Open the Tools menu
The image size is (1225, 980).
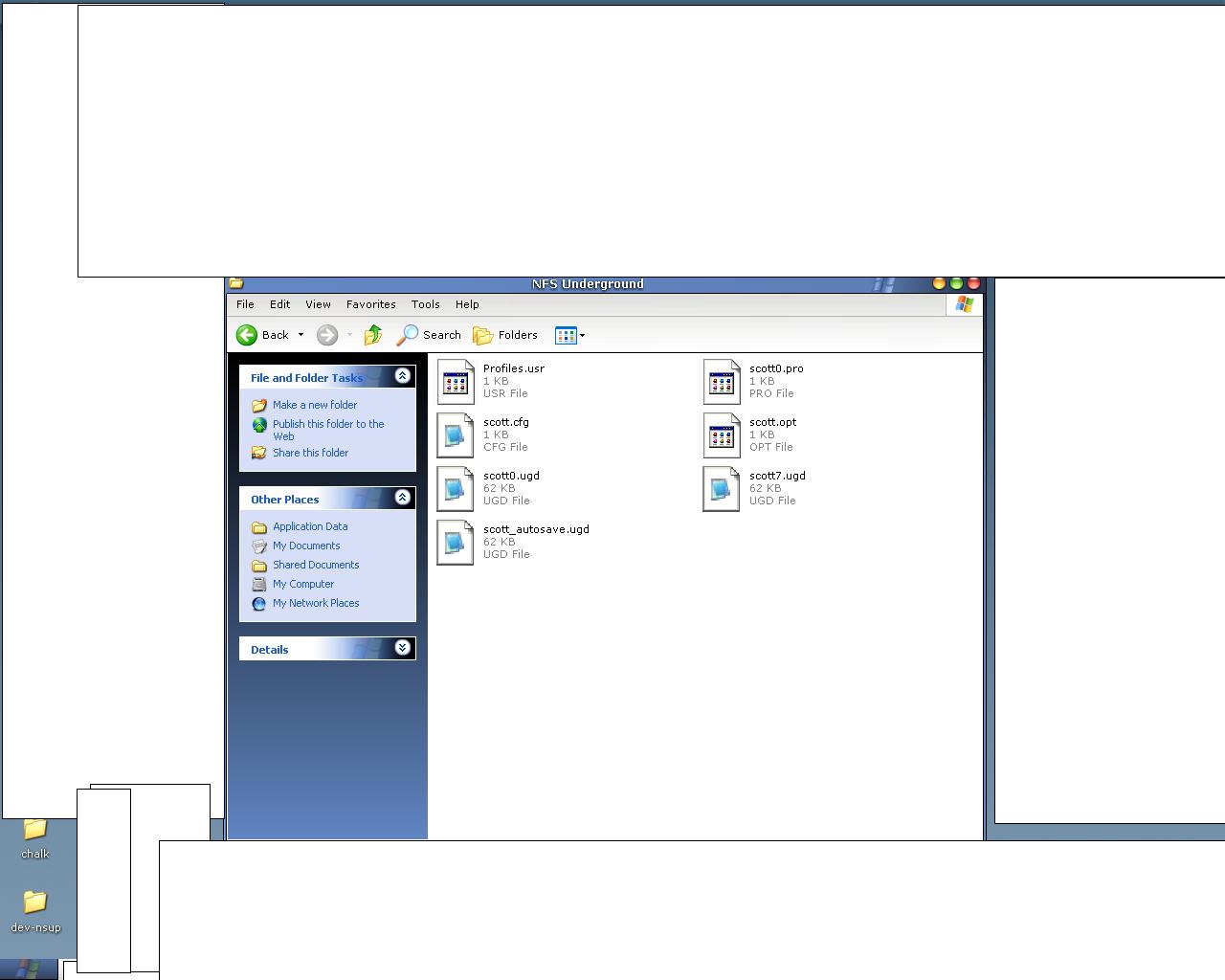(425, 304)
